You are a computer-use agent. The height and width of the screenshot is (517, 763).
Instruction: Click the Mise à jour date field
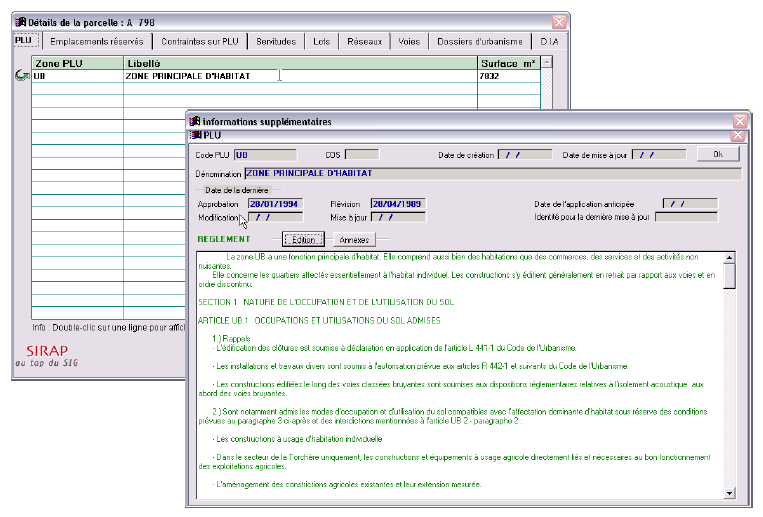(x=398, y=217)
